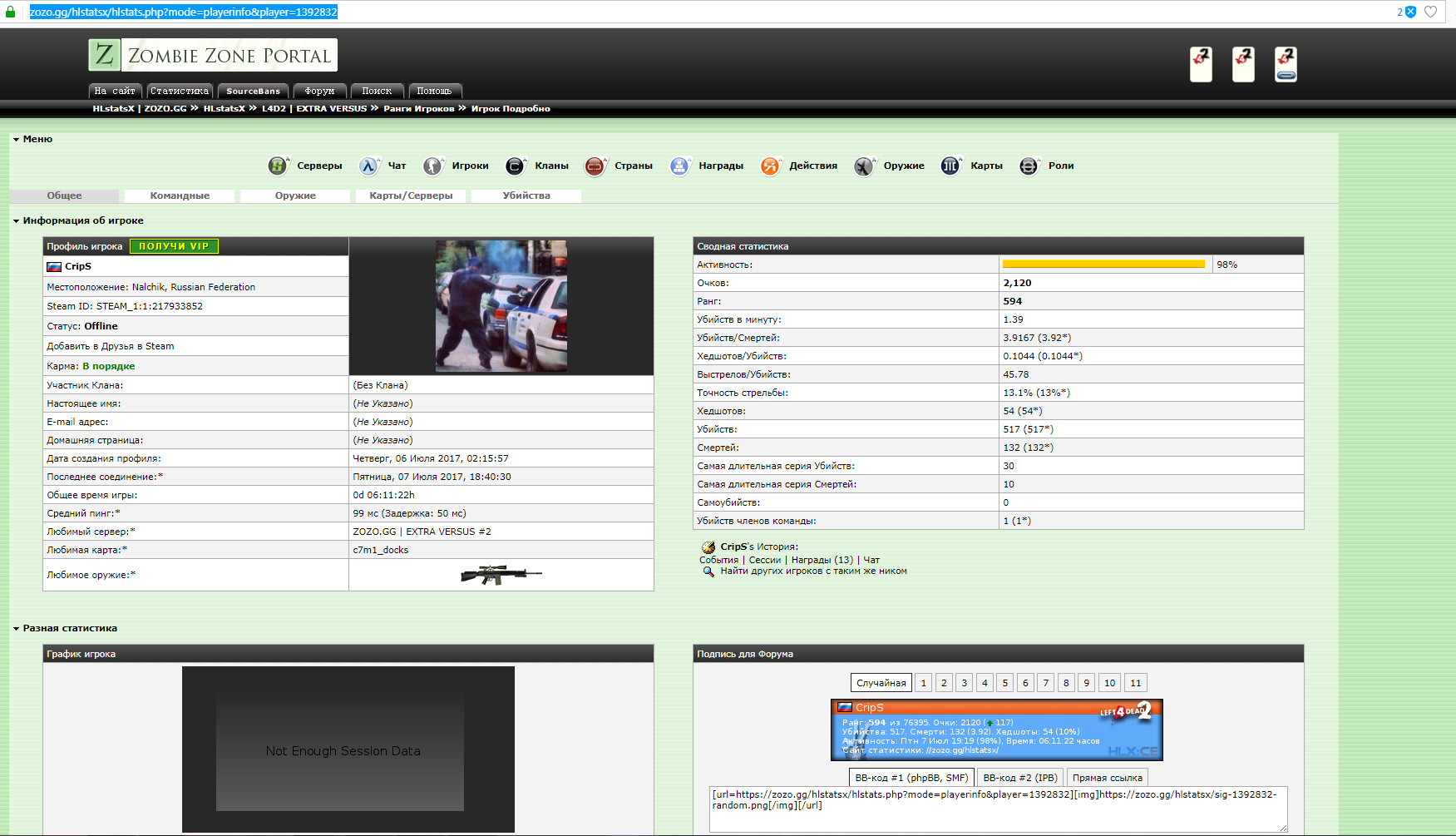The width and height of the screenshot is (1456, 836).
Task: Click the Roles icon
Action: [1029, 166]
